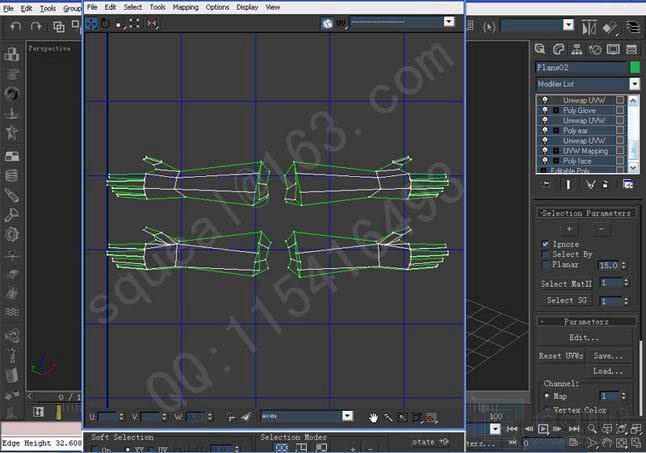Expand the Poly ear modifier entry
646x453 pixels.
[555, 131]
